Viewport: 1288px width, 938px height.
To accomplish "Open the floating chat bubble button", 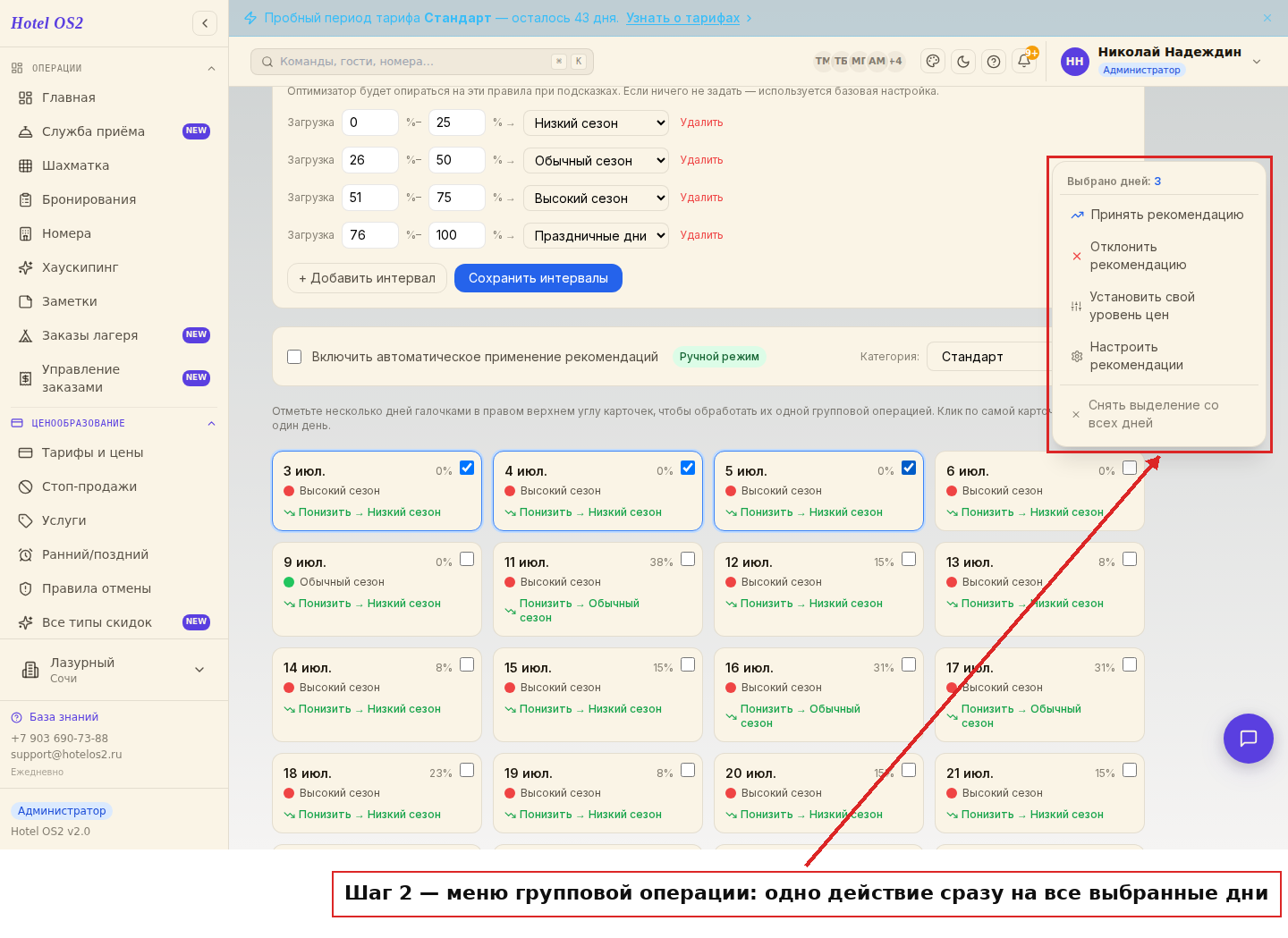I will point(1249,739).
